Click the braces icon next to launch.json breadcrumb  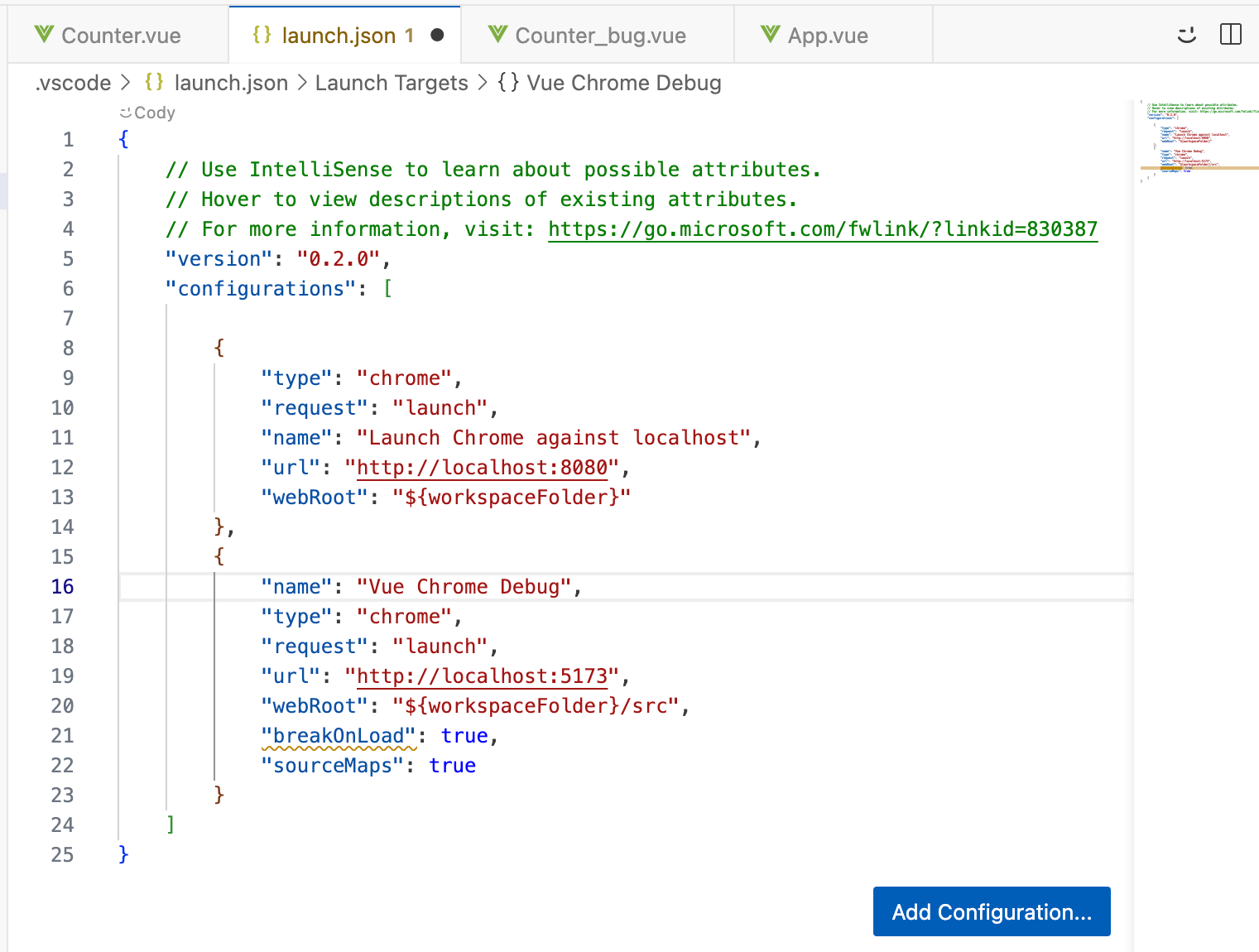154,83
